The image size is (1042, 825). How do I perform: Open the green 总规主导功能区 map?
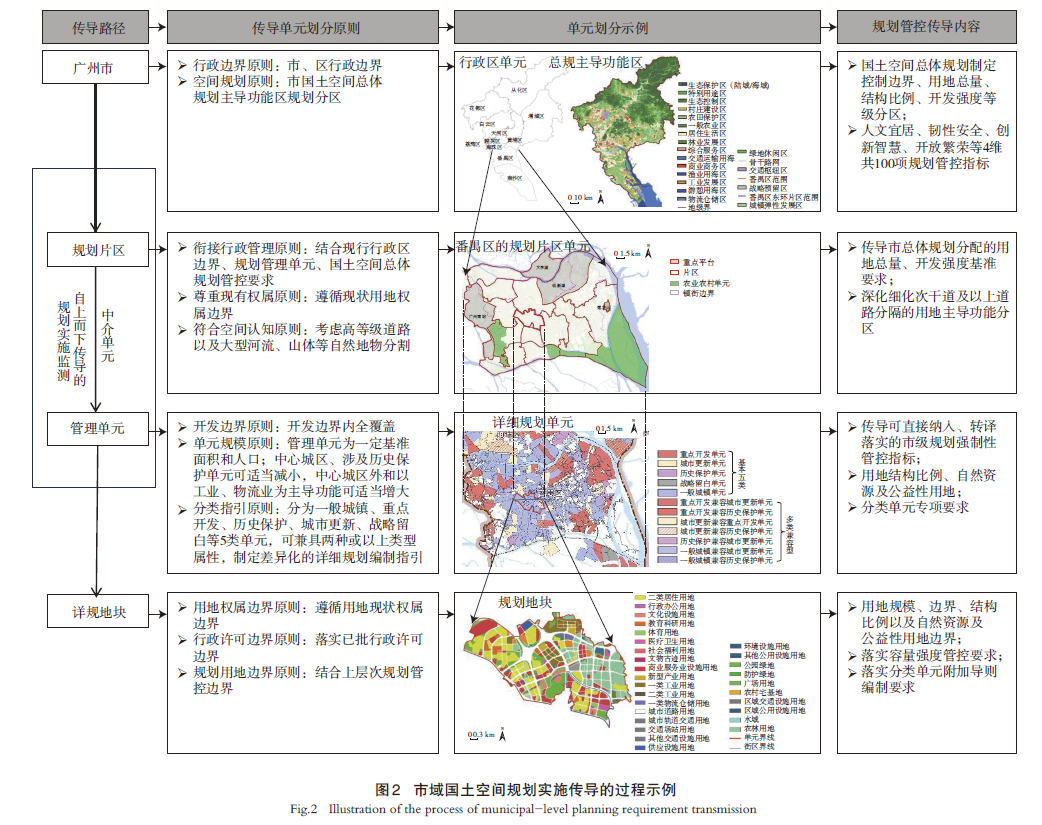626,133
